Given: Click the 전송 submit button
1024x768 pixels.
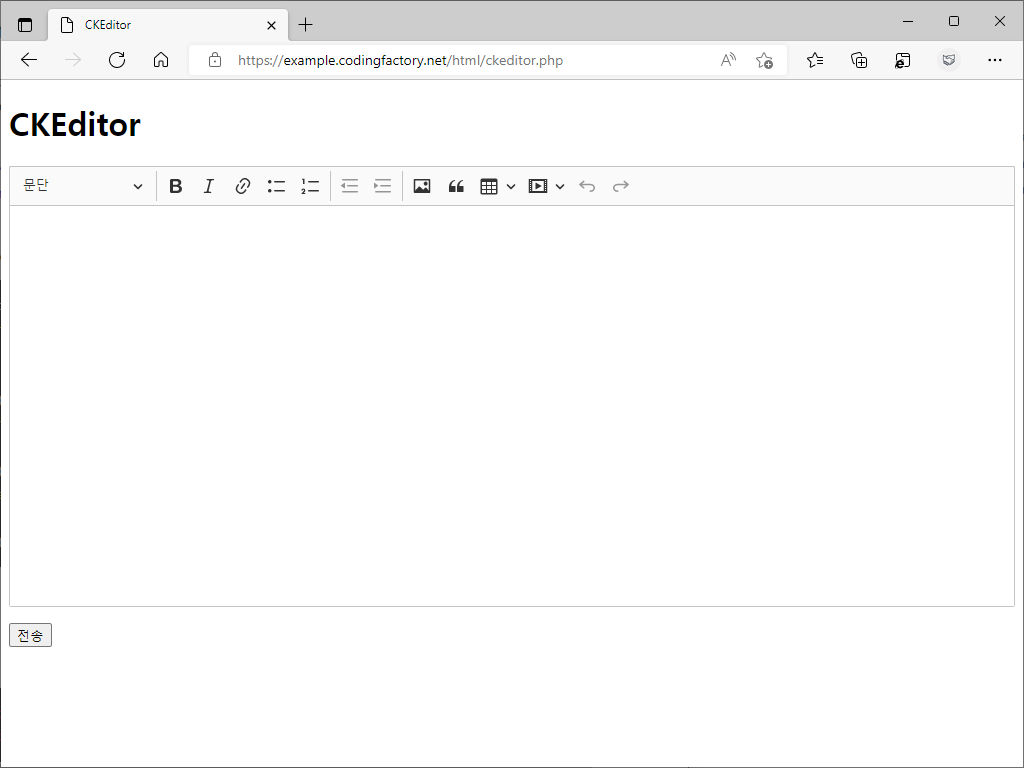Looking at the screenshot, I should point(30,635).
